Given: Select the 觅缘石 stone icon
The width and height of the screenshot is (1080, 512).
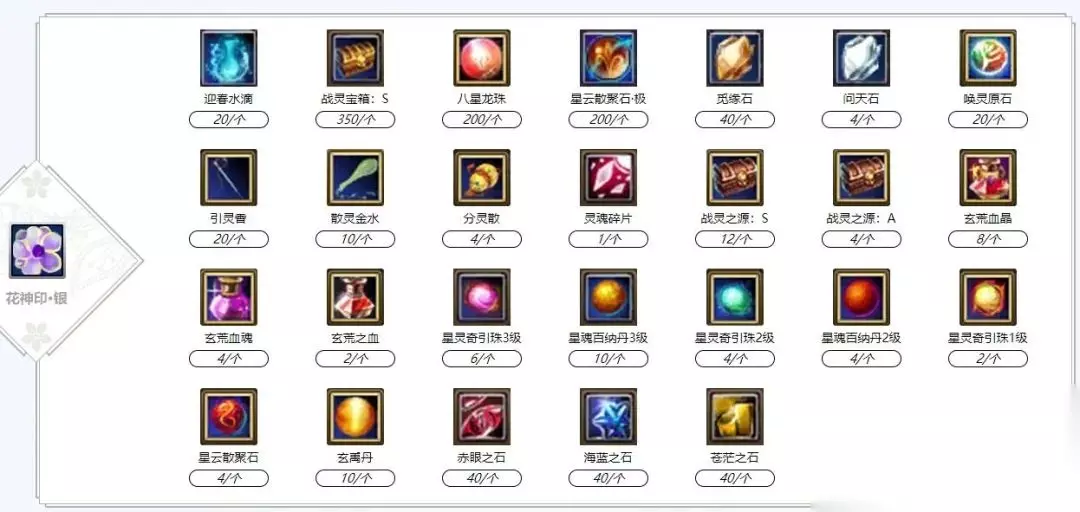Looking at the screenshot, I should pyautogui.click(x=735, y=58).
